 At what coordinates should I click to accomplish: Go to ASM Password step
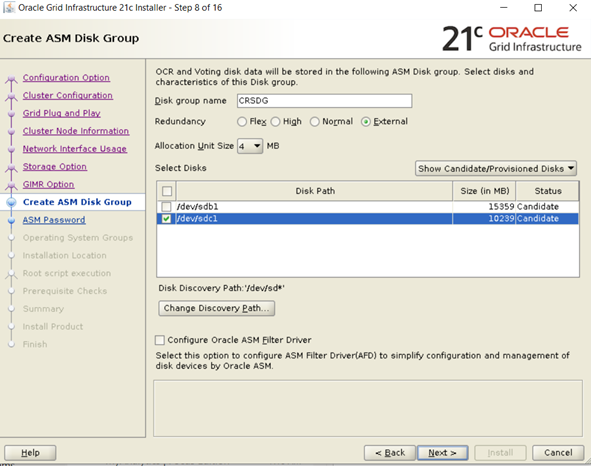[54, 220]
